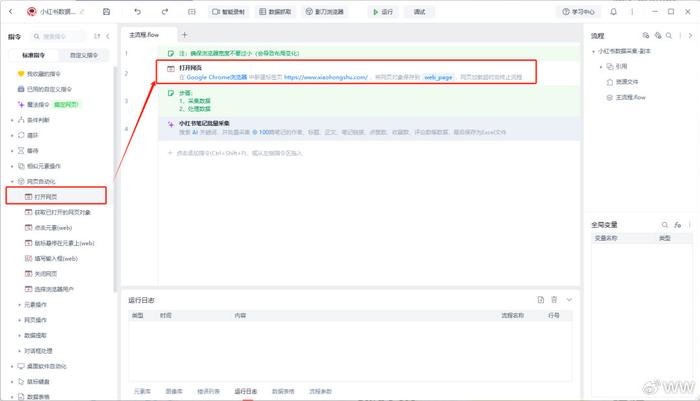This screenshot has width=700, height=401.
Task: Click the xiaohongshu.com URL in step 2
Action: (x=326, y=77)
